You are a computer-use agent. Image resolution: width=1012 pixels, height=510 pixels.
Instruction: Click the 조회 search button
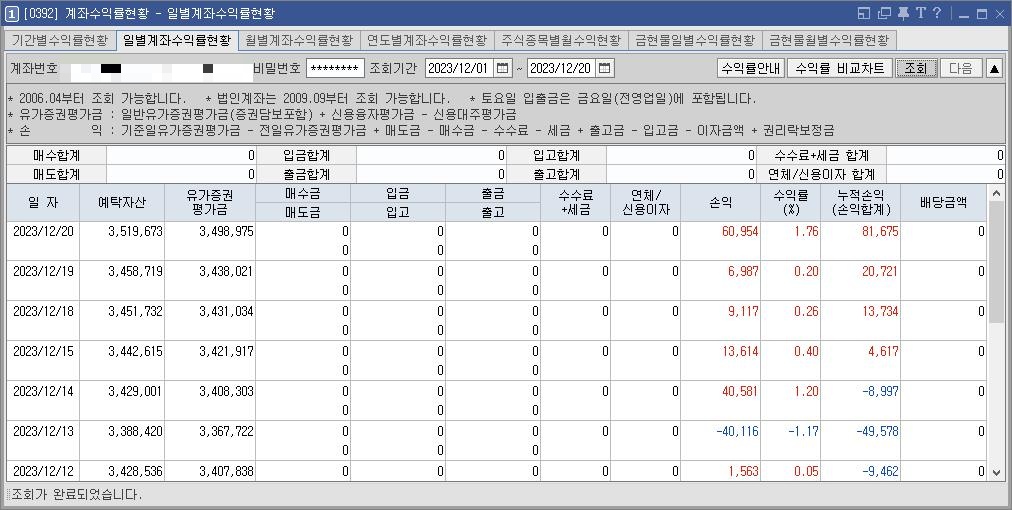(916, 68)
